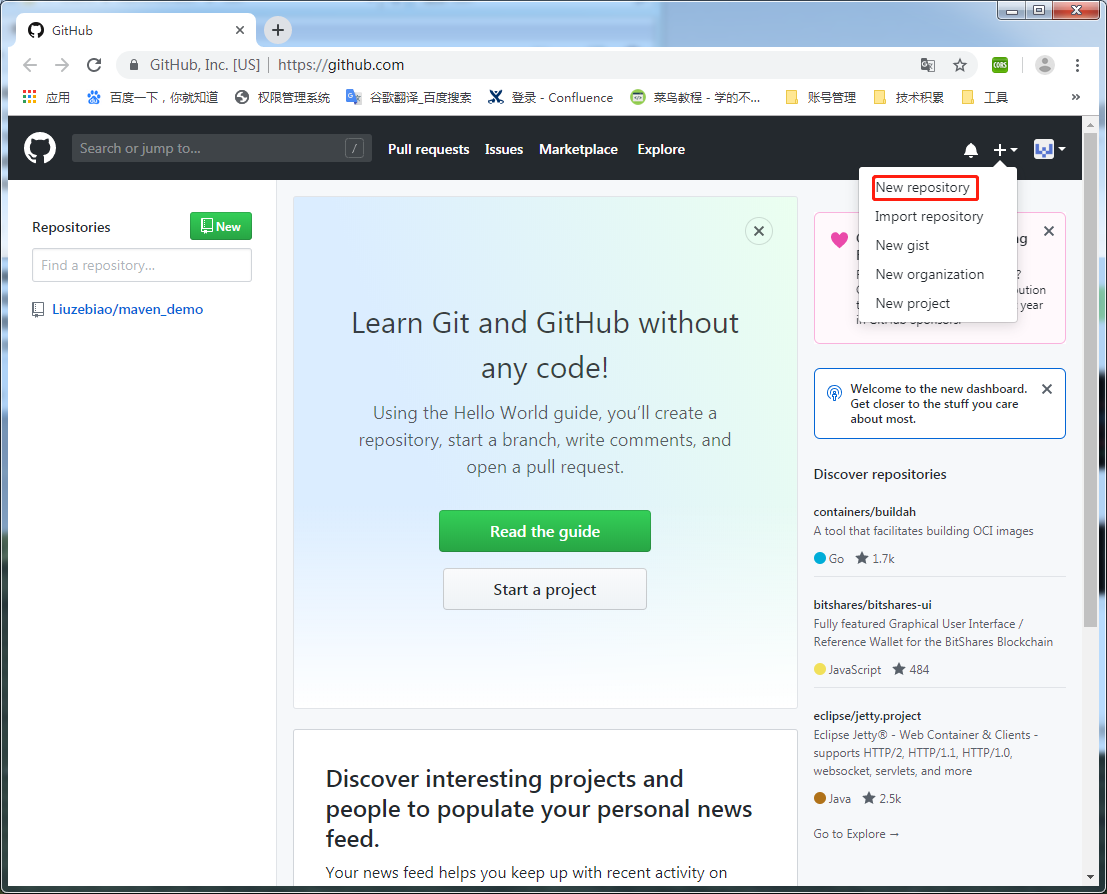Open the Liuzebiao/maven_demo repository

(x=127, y=309)
